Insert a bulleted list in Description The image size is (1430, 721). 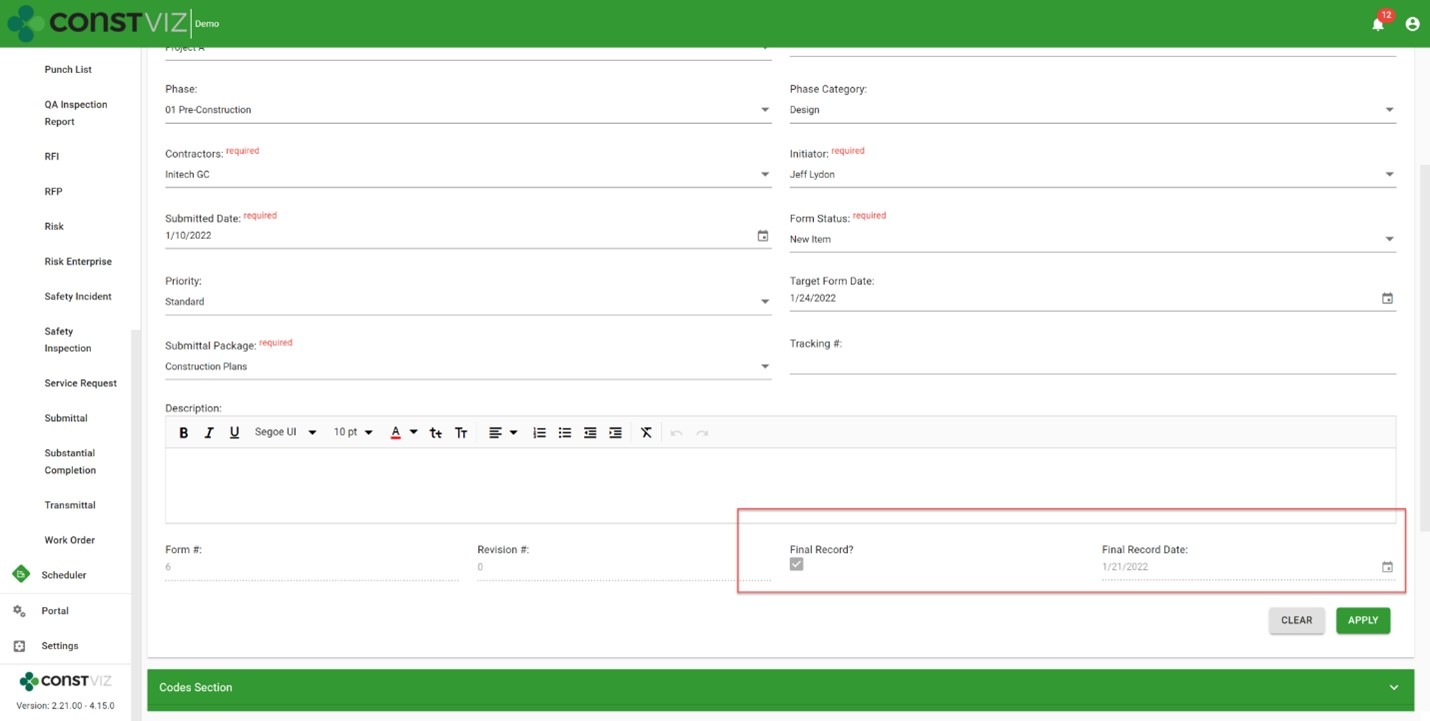tap(565, 433)
